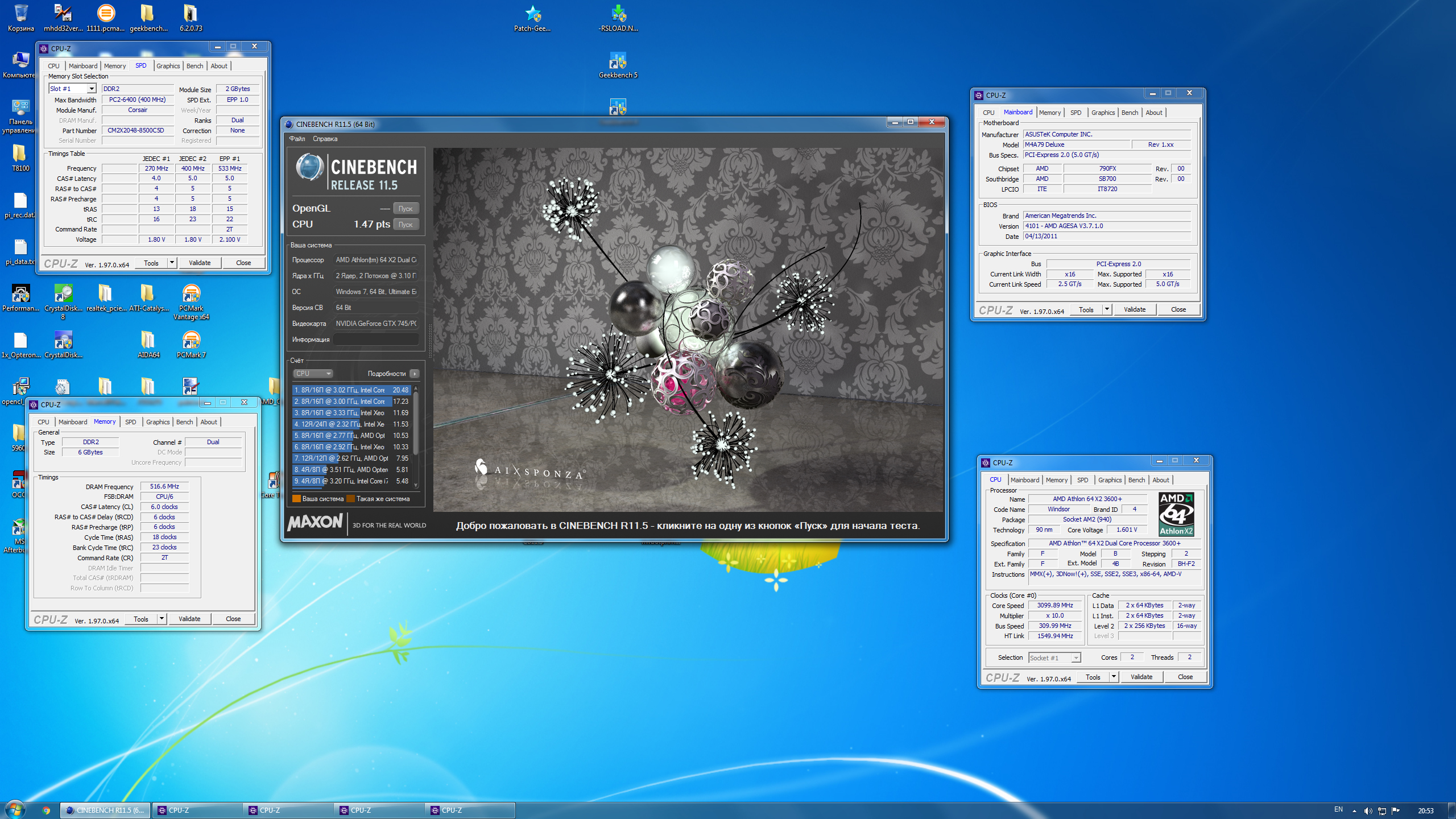Click the 20:53 clock in the taskbar
The height and width of the screenshot is (819, 1456).
point(1425,810)
